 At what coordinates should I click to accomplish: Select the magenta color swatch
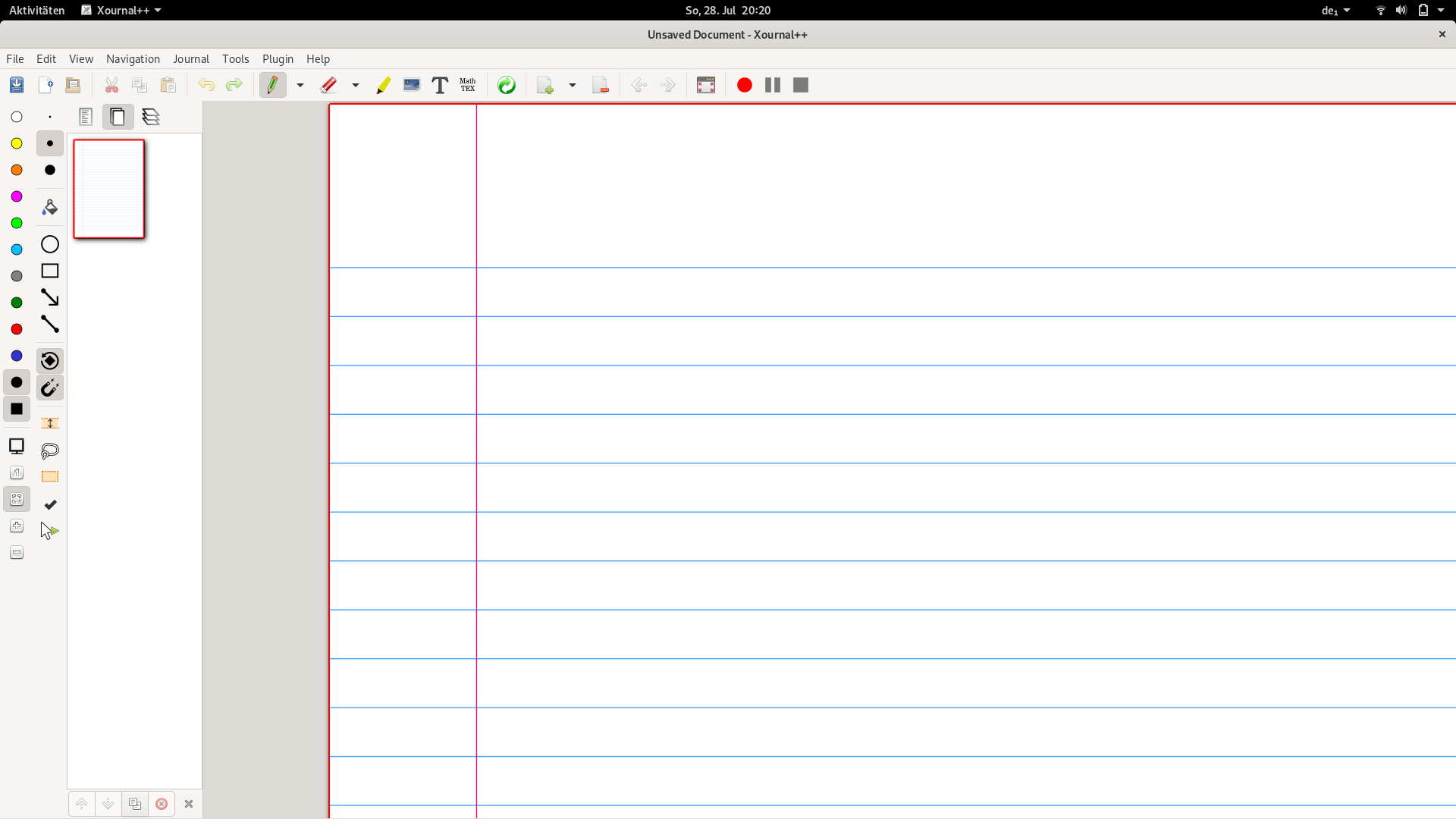tap(16, 196)
